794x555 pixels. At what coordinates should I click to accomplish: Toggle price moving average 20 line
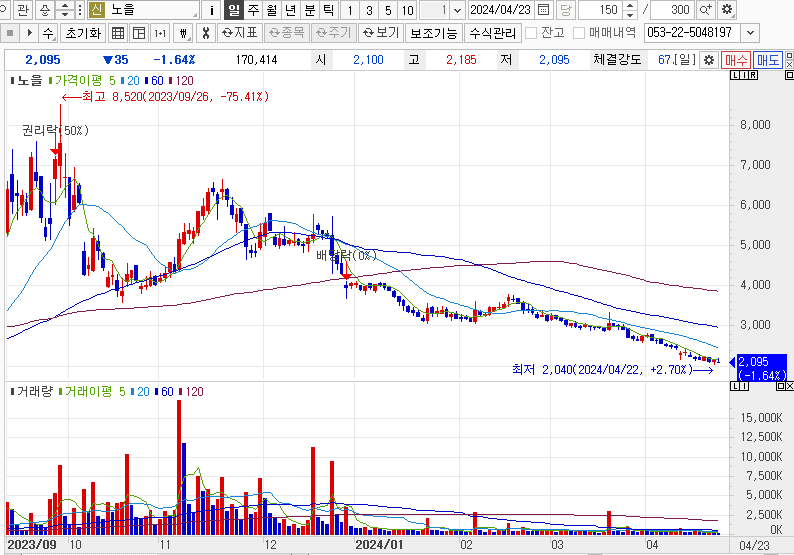pyautogui.click(x=130, y=81)
